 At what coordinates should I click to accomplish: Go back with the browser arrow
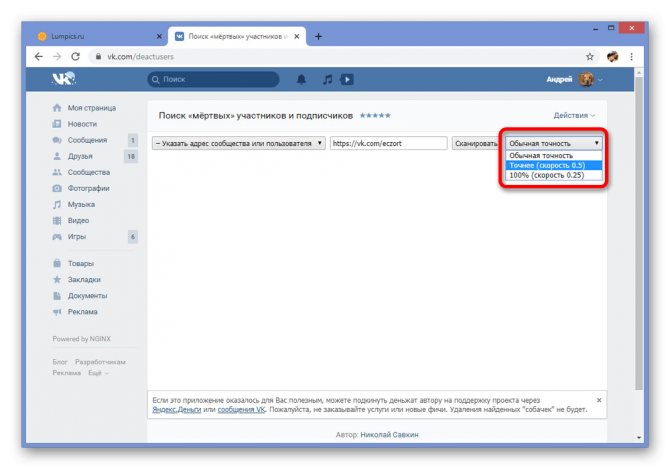(39, 56)
